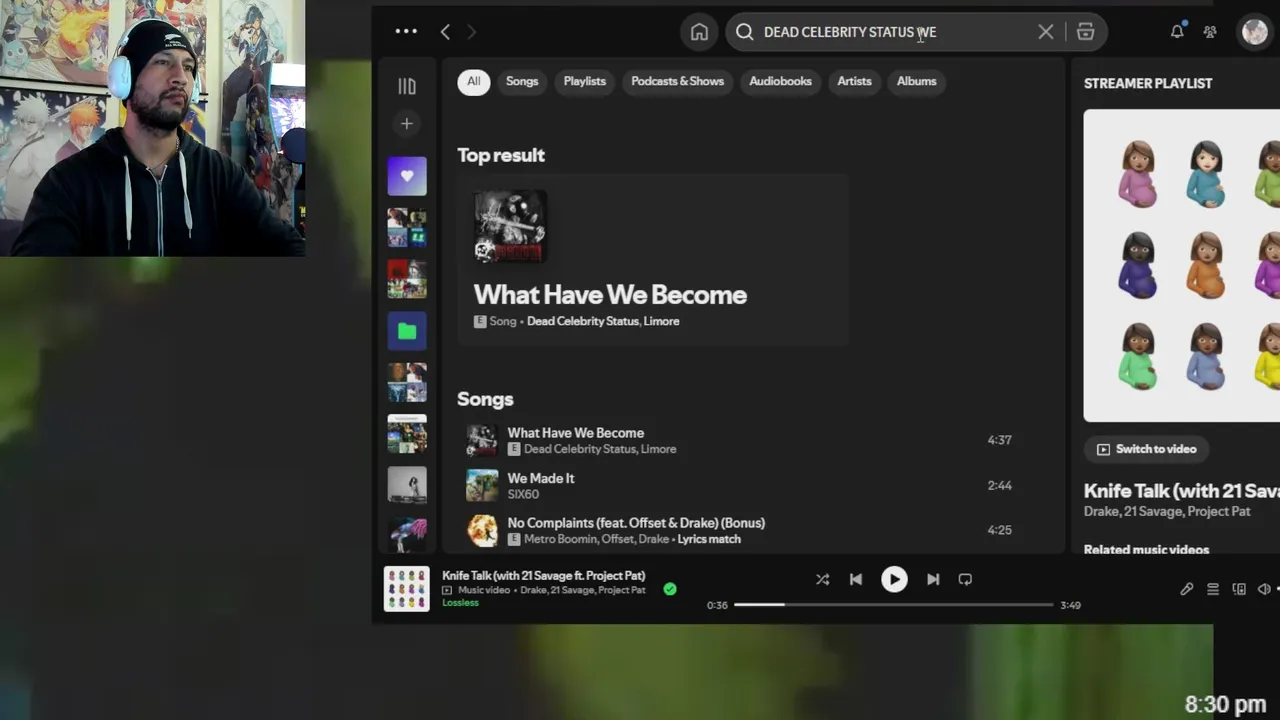Screen dimensions: 1280x720
Task: Open the Streamer Playlist cover image
Action: point(1182,265)
